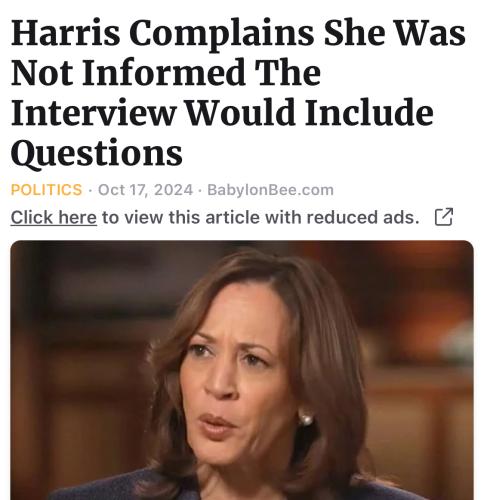Select the word "Questions" in the headline
484x500 pixels.
(97, 153)
